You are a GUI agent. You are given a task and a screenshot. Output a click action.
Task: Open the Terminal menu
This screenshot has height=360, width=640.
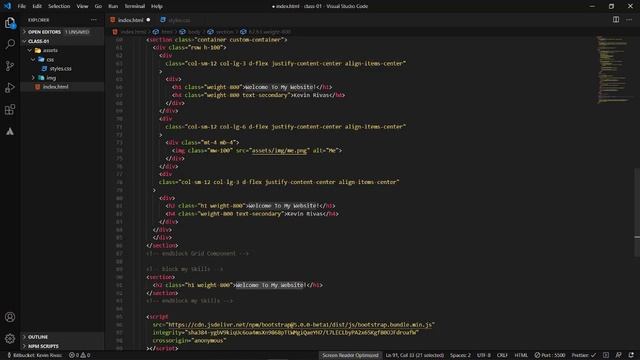click(x=135, y=6)
